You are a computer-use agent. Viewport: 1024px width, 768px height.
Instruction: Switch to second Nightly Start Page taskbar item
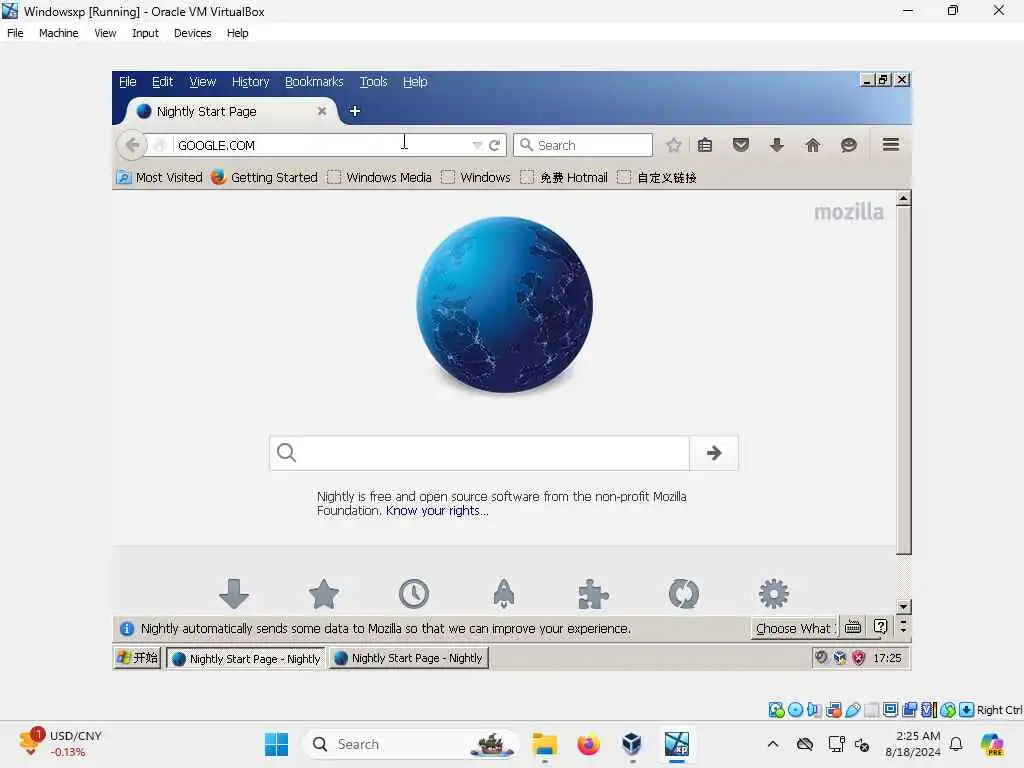click(x=409, y=658)
